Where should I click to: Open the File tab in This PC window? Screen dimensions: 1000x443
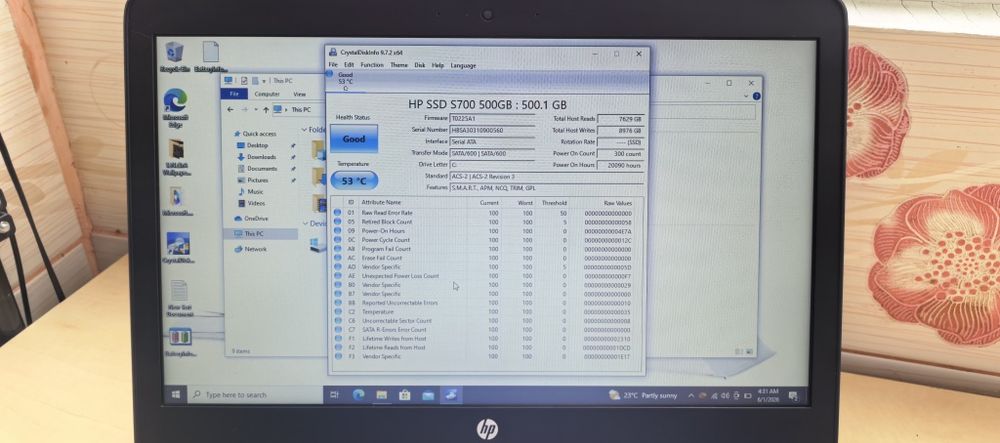[234, 94]
